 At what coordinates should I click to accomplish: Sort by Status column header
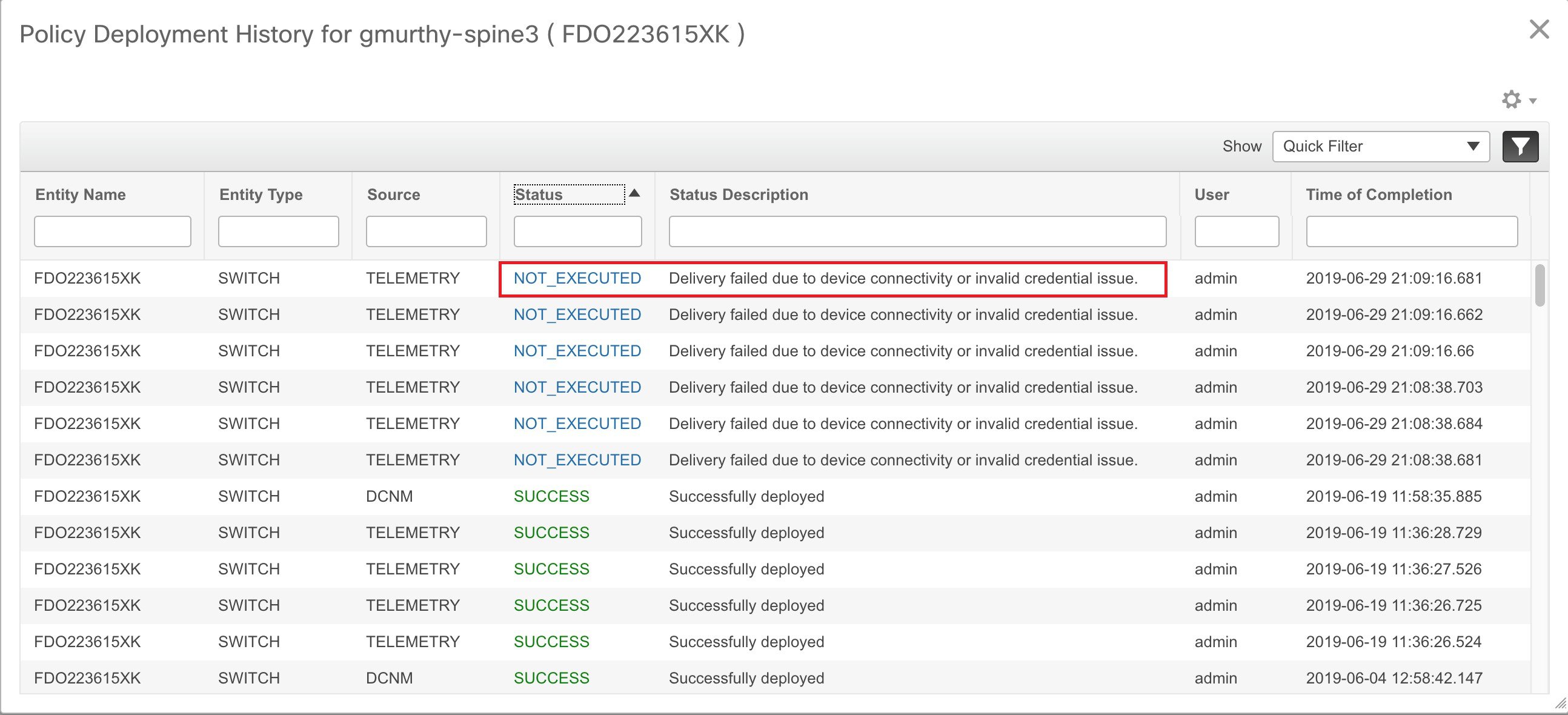pos(539,195)
